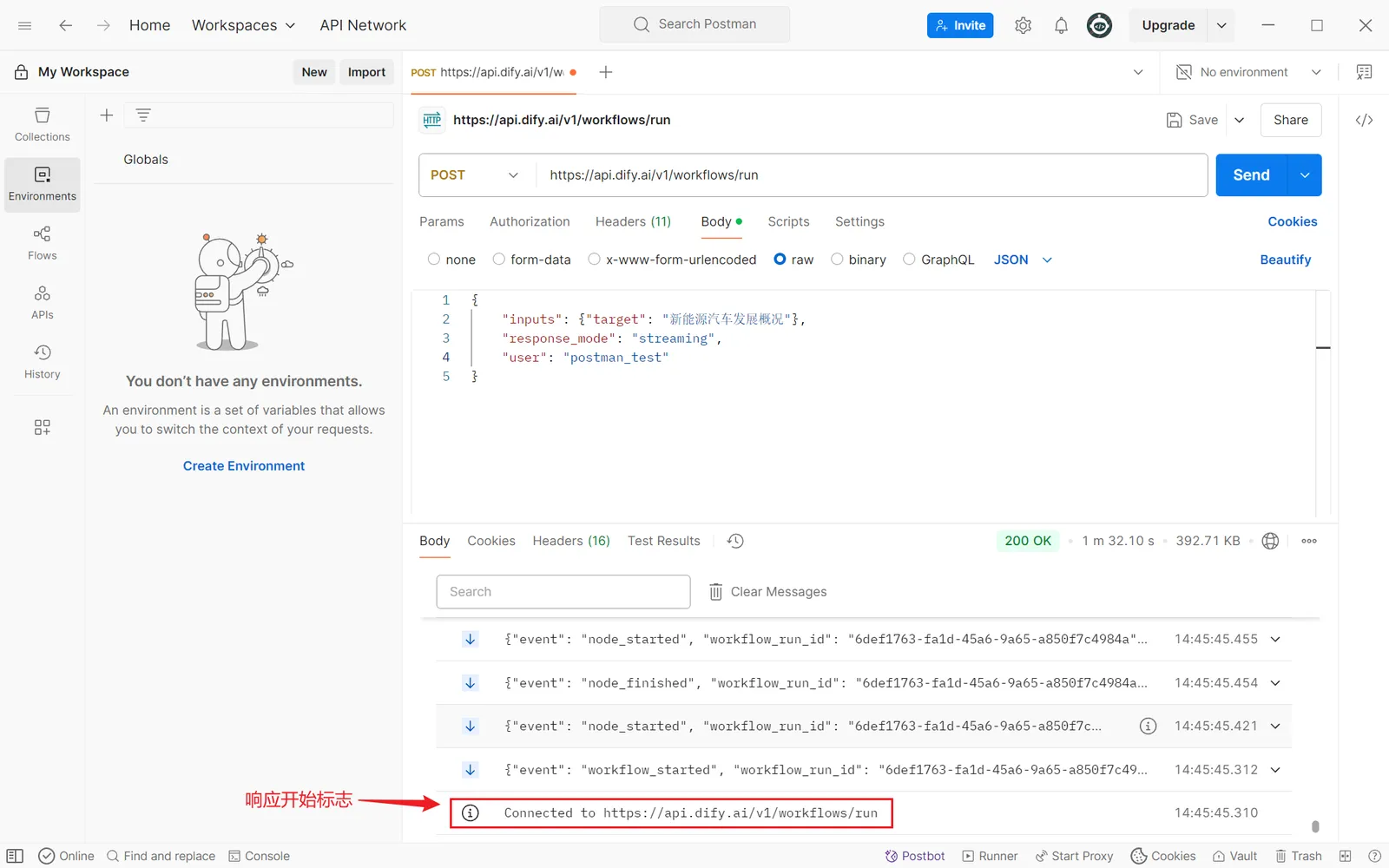Viewport: 1389px width, 868px height.
Task: Open the settings gear icon
Action: coord(1023,25)
